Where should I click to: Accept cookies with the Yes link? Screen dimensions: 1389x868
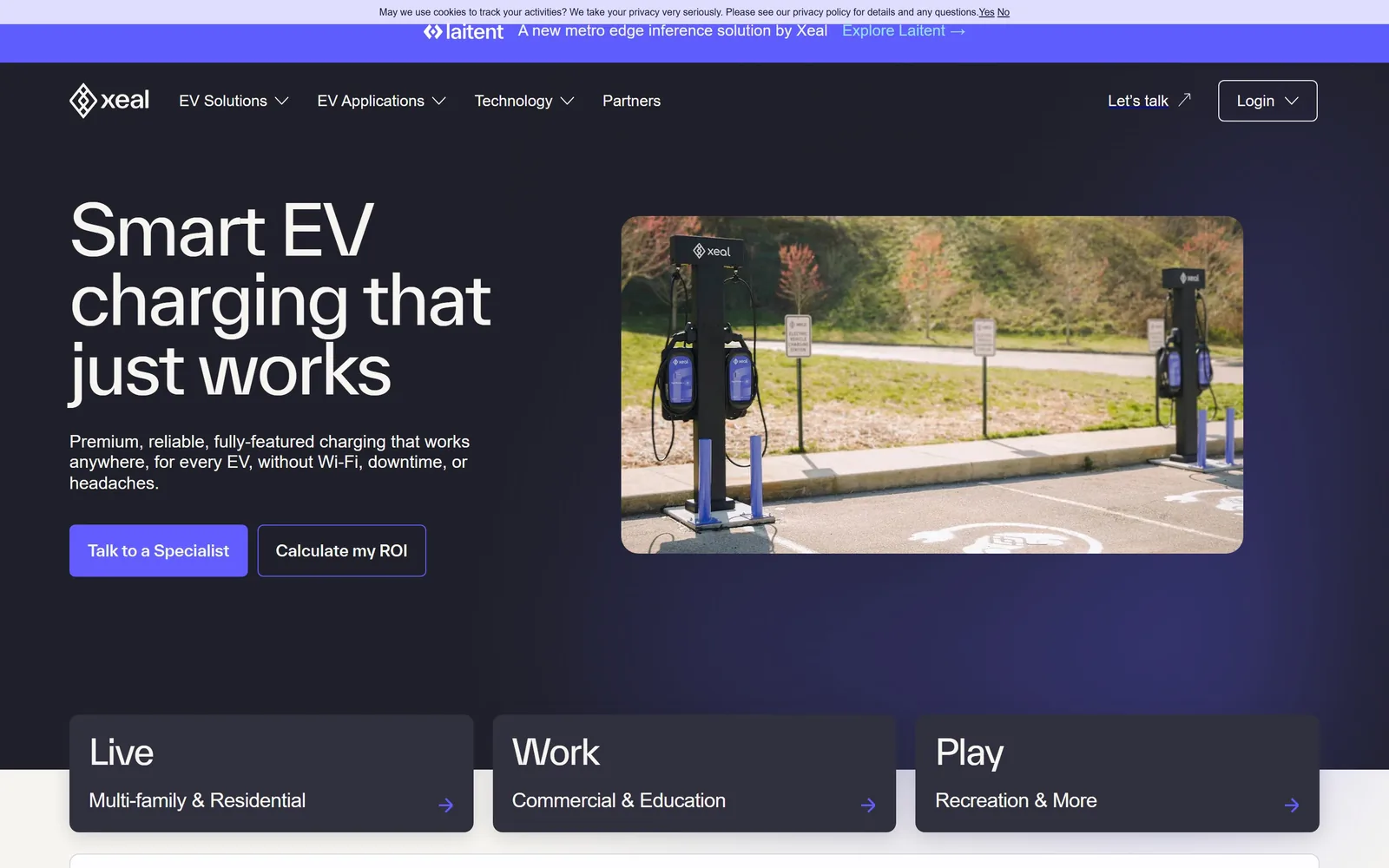(x=986, y=12)
